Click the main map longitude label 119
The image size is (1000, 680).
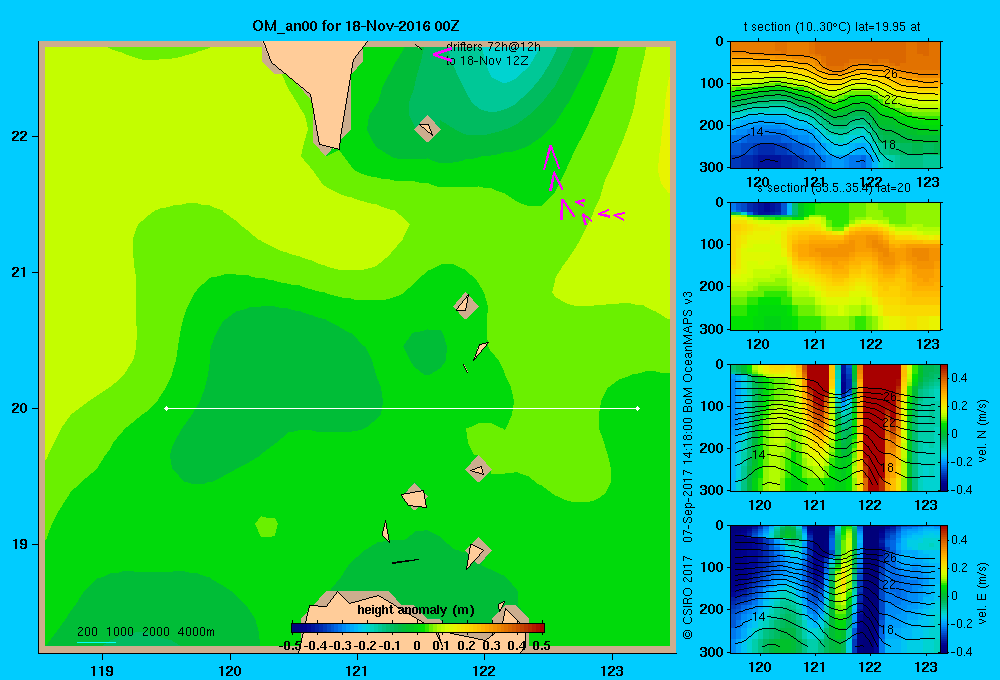tap(102, 670)
